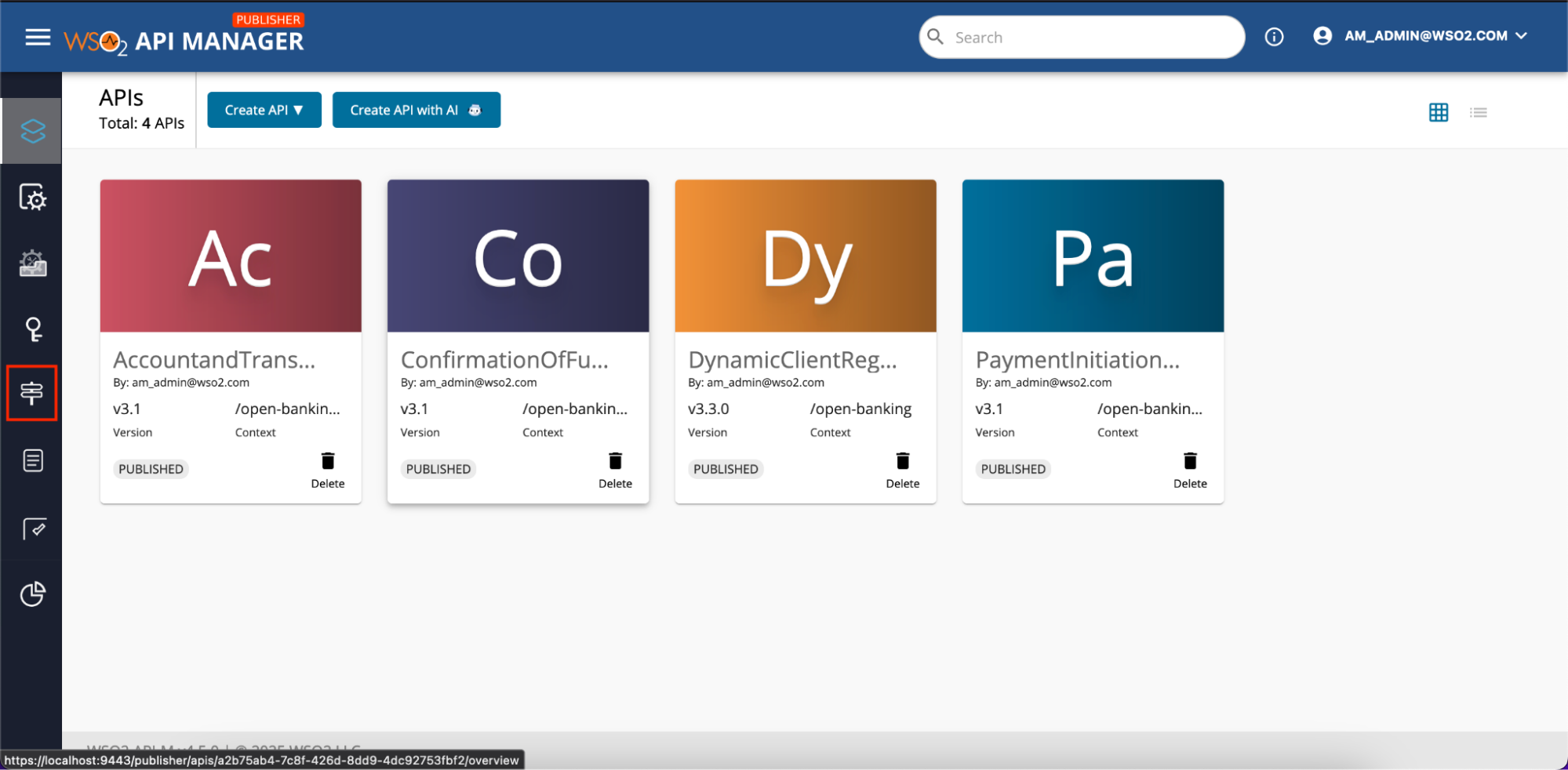Open the APIs layers sidebar icon

(x=32, y=131)
